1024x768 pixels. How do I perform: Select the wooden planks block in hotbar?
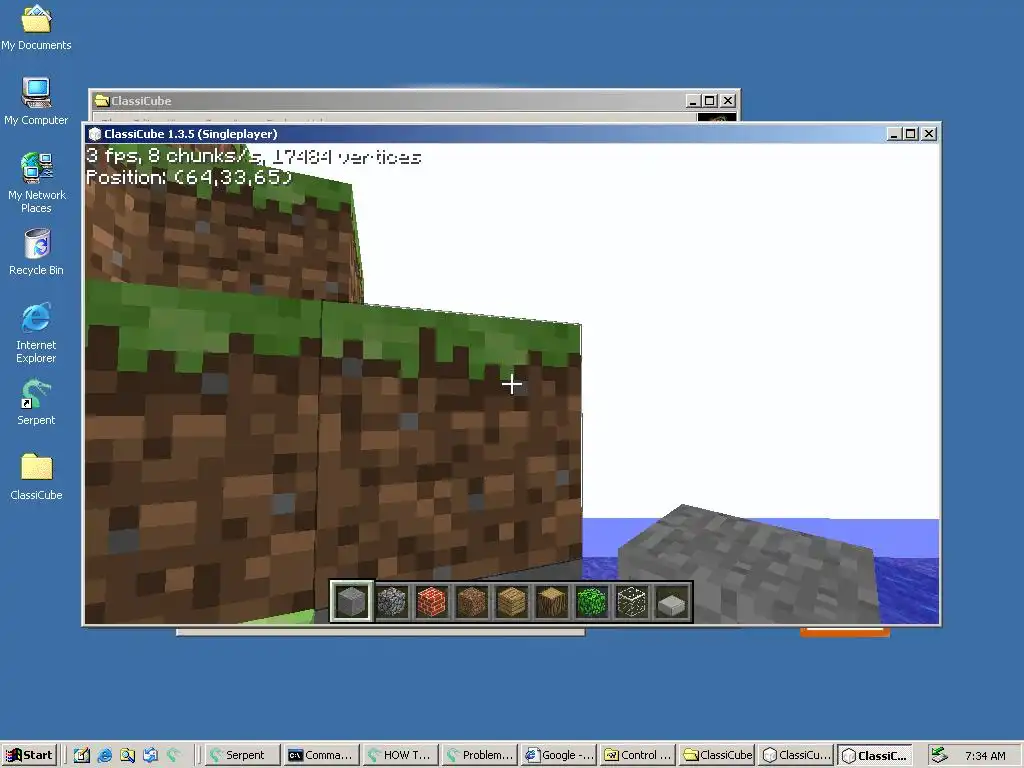(512, 601)
